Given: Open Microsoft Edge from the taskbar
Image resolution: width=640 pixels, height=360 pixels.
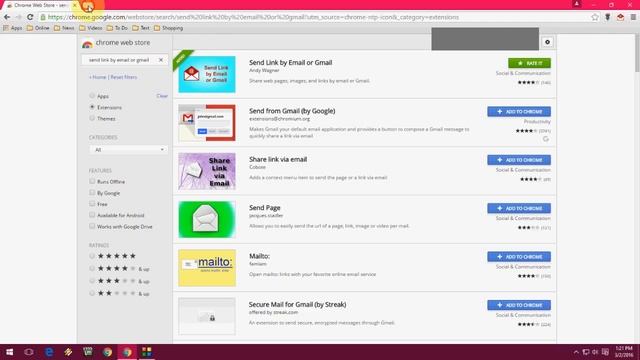Looking at the screenshot, I should [49, 352].
